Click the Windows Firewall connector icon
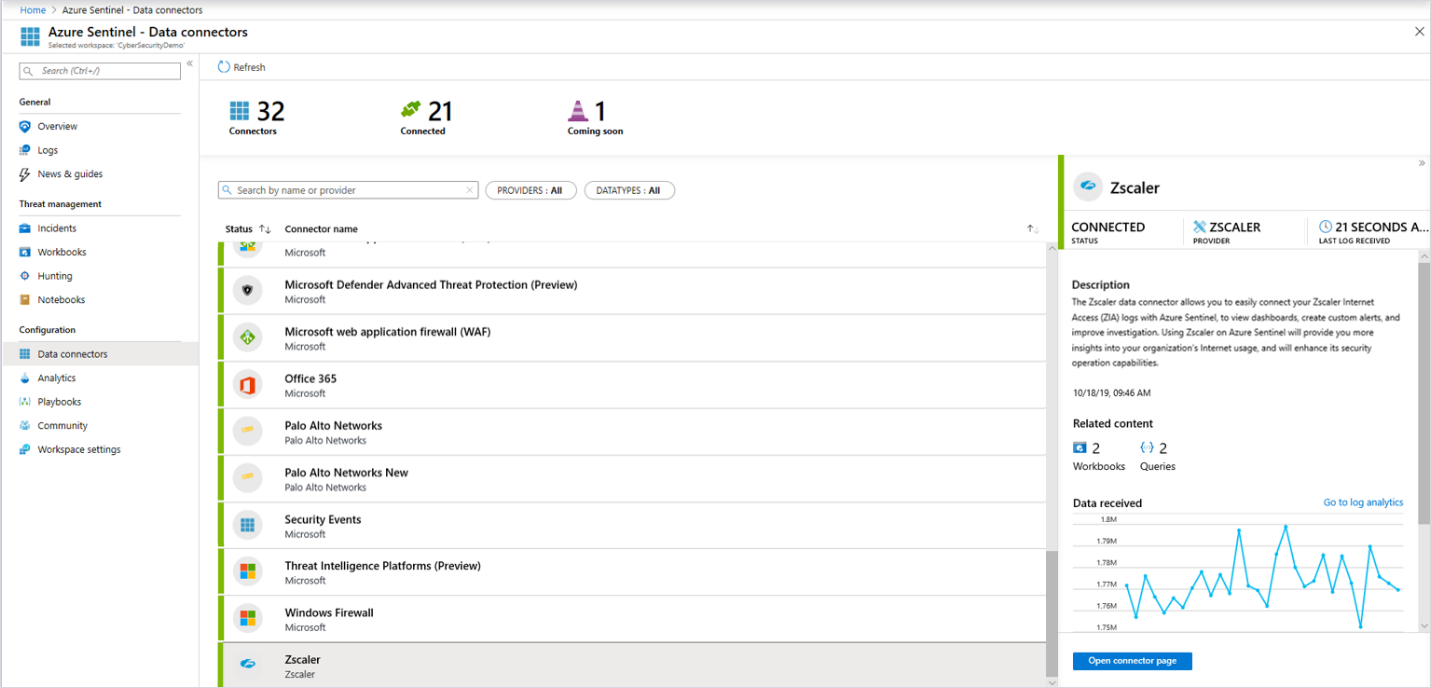Image resolution: width=1431 pixels, height=688 pixels. pos(247,618)
